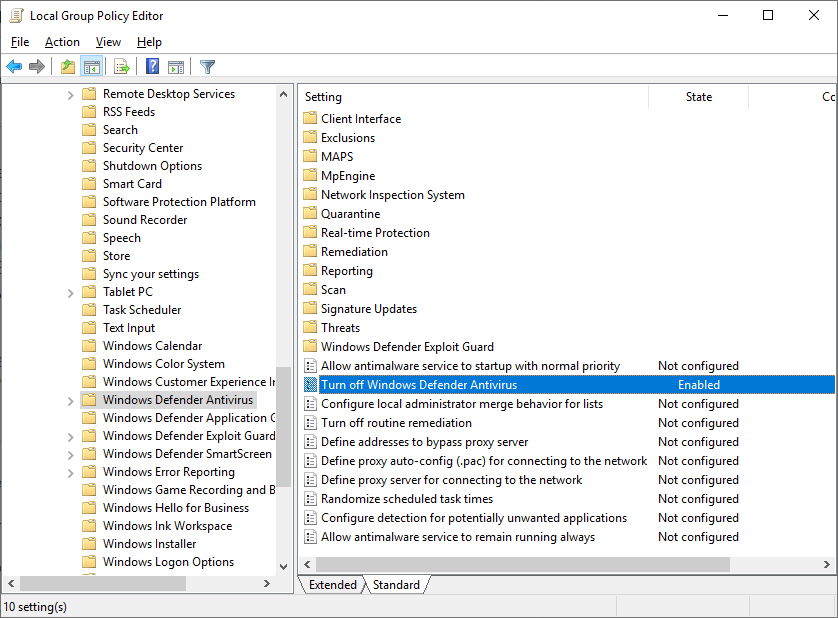
Task: Open the Action menu
Action: tap(62, 42)
